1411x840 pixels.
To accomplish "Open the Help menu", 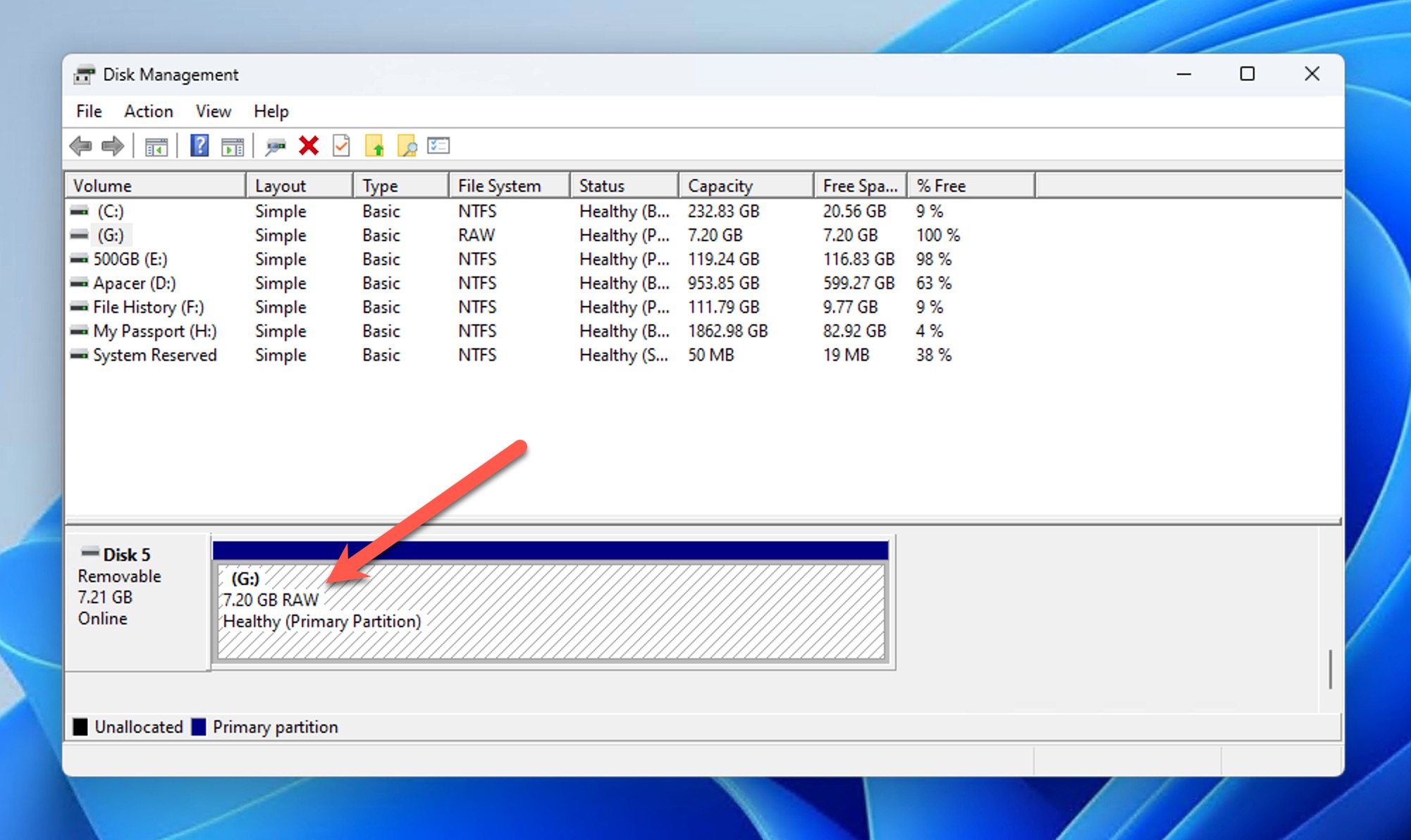I will (x=271, y=111).
